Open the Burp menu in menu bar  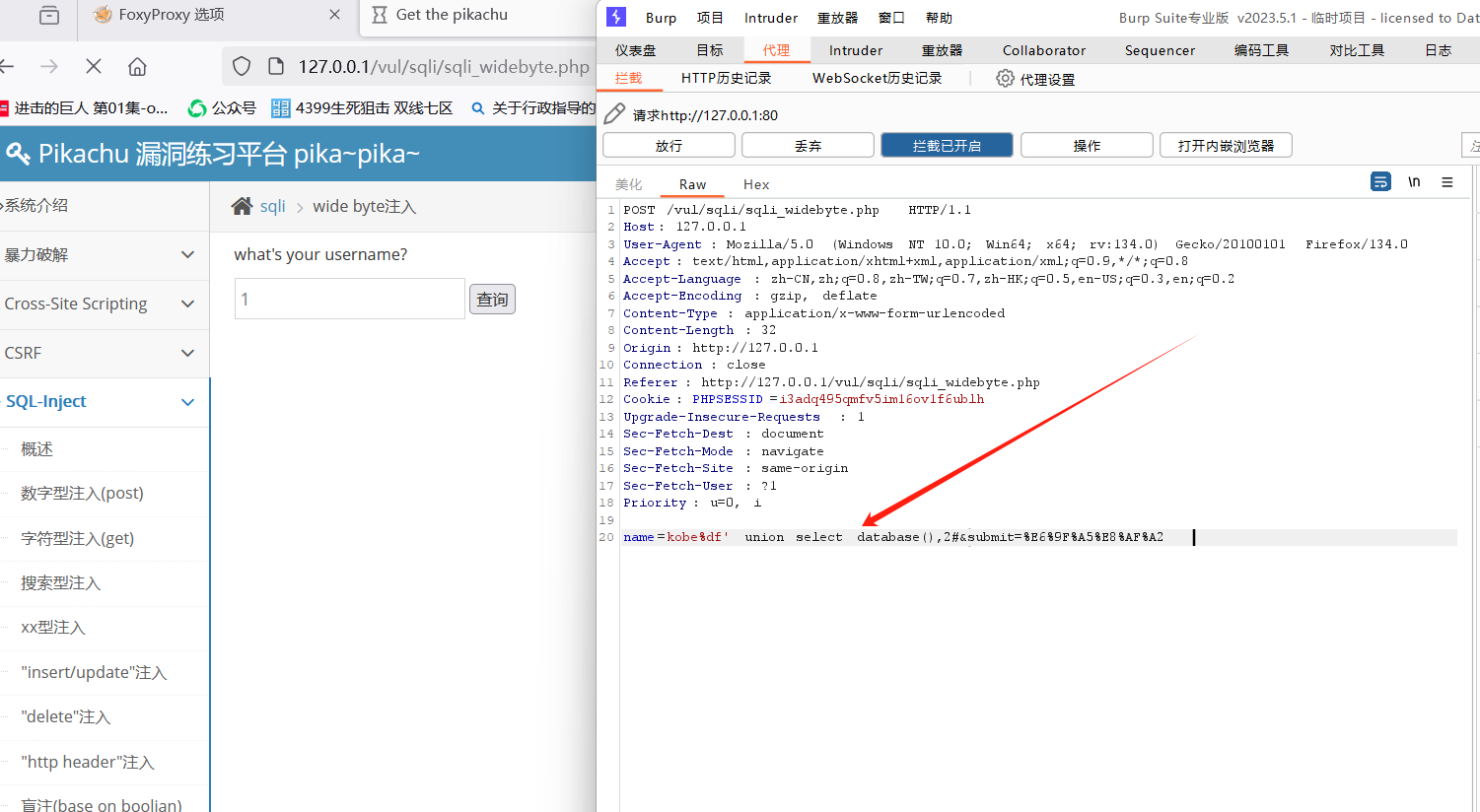(x=661, y=18)
